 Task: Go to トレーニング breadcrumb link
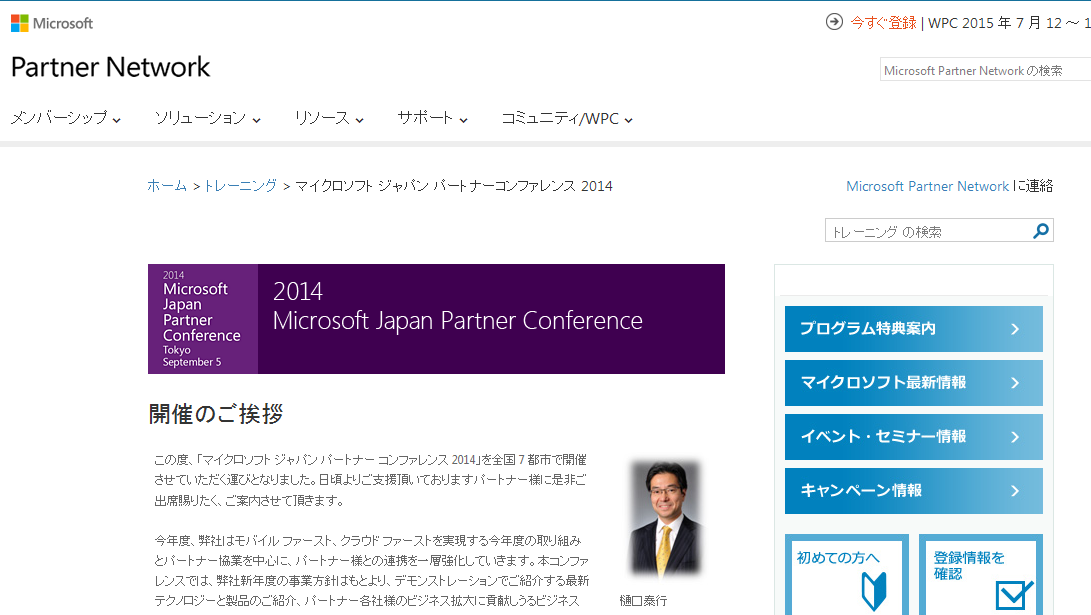click(240, 186)
